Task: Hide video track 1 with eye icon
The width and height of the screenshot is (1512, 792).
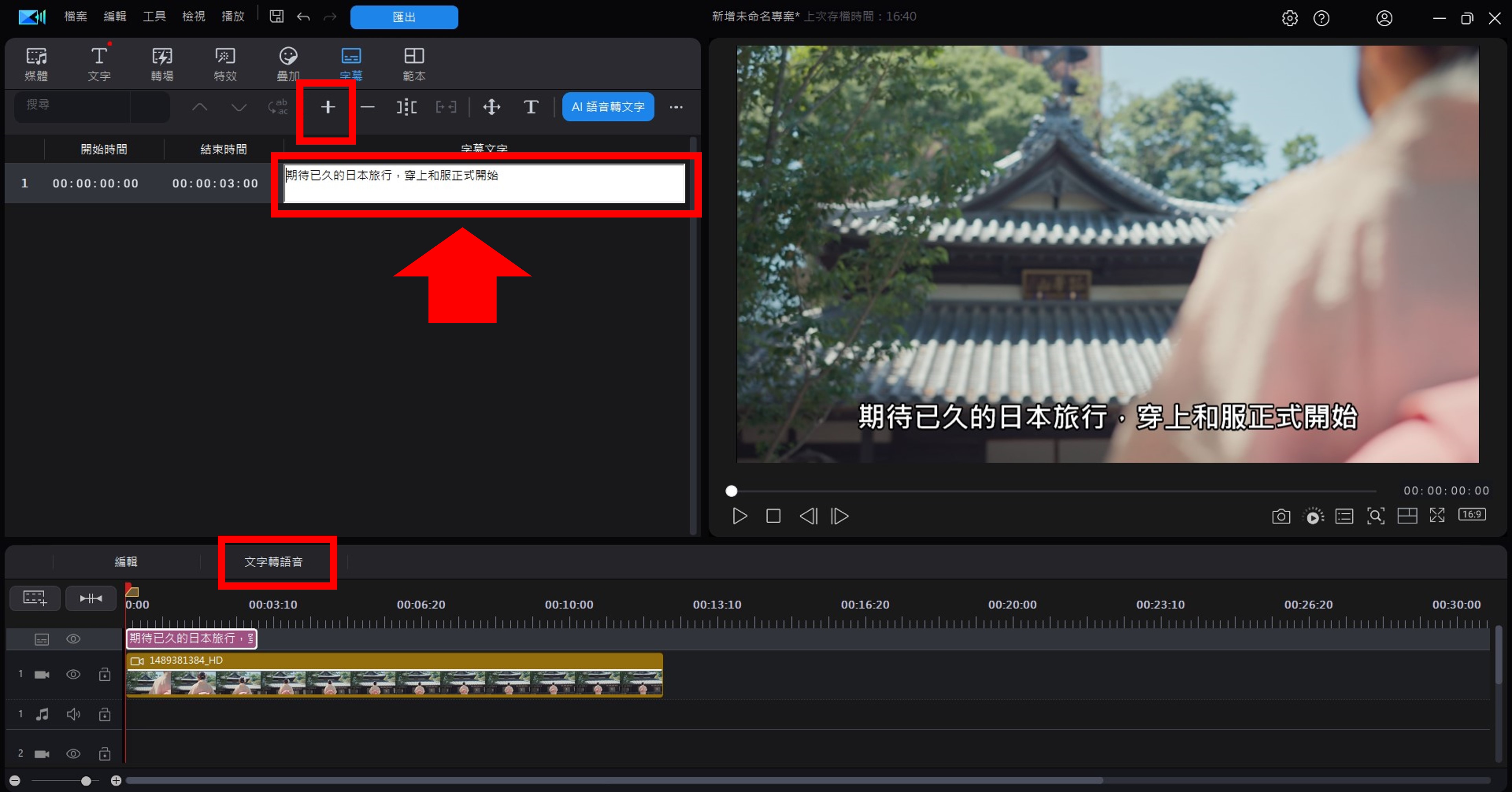Action: click(74, 674)
